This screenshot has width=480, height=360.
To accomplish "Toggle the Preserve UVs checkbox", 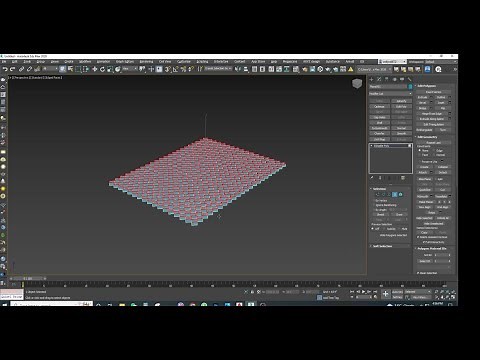I will coord(420,162).
